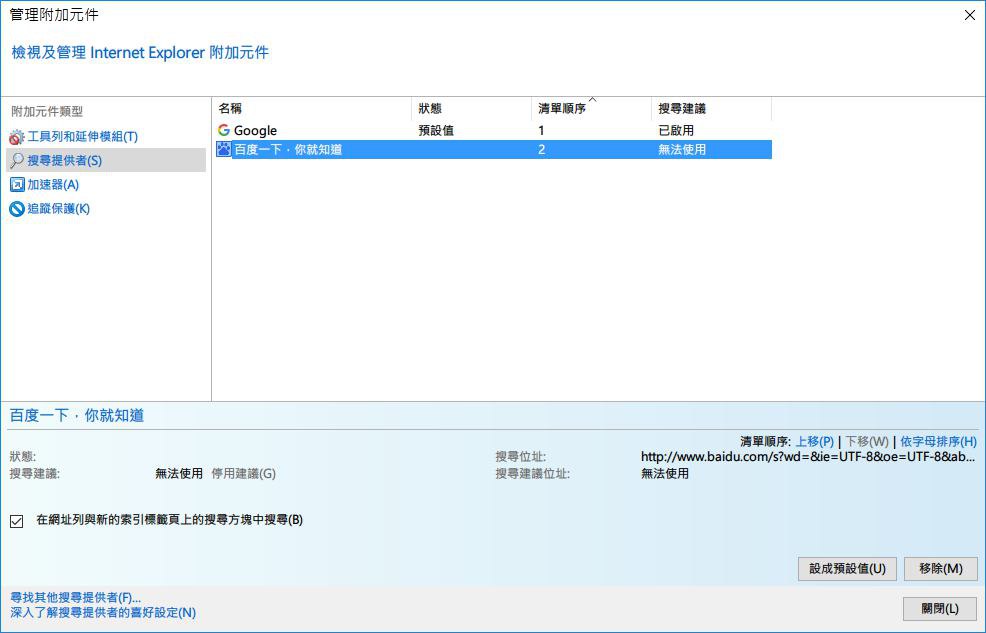986x633 pixels.
Task: Click 下移(W) move down link
Action: click(867, 441)
